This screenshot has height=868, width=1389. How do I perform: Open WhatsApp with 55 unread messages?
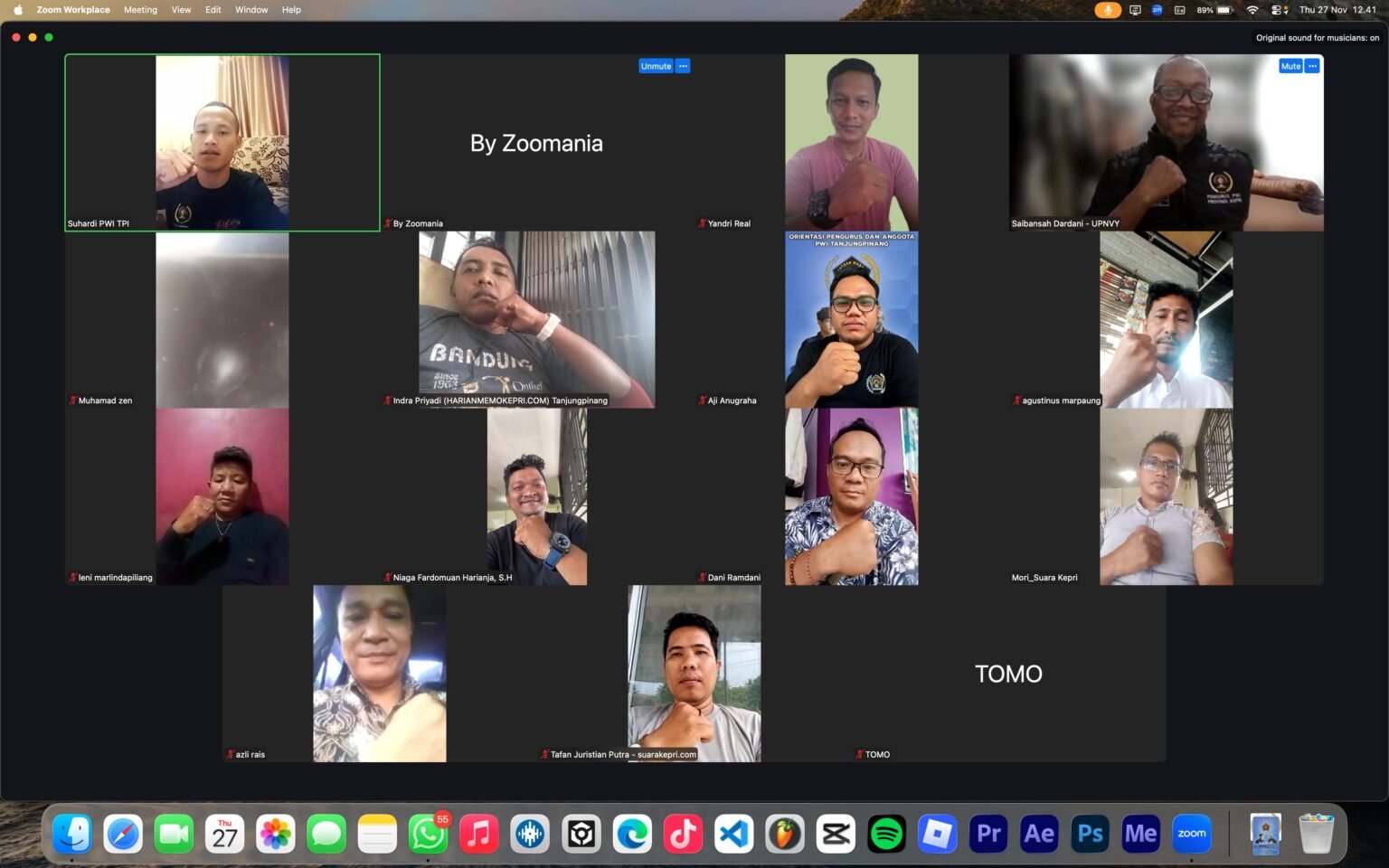tap(429, 833)
